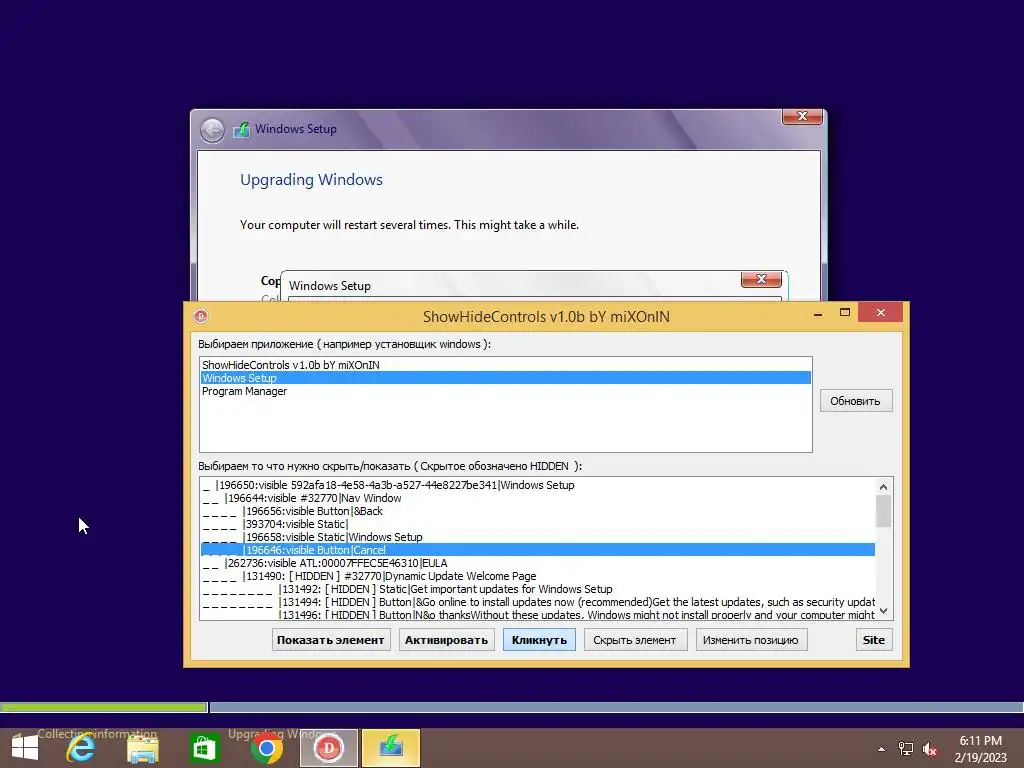Open File Explorer from the taskbar
The height and width of the screenshot is (768, 1024).
point(142,748)
